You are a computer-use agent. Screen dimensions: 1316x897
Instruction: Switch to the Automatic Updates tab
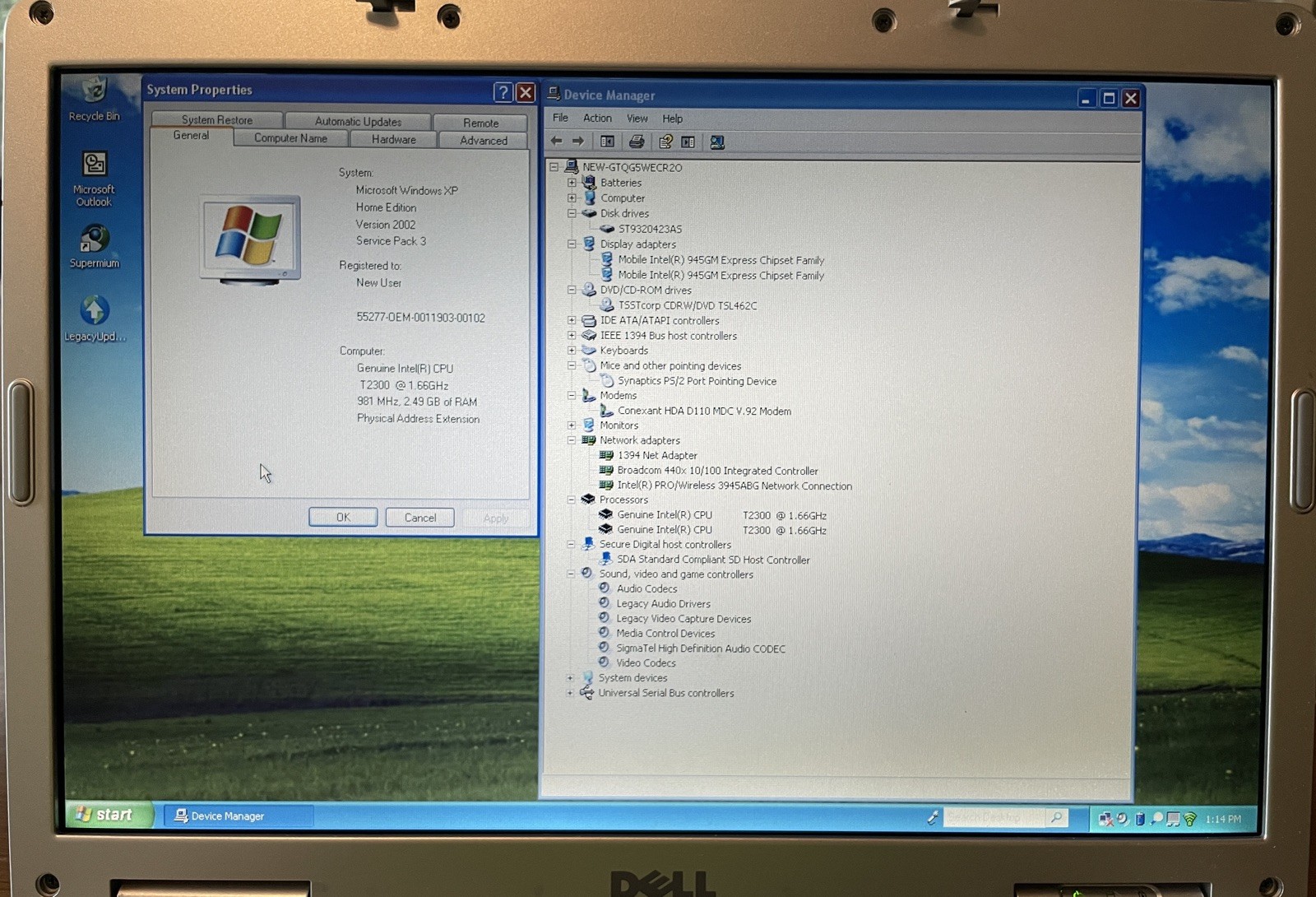pyautogui.click(x=358, y=121)
